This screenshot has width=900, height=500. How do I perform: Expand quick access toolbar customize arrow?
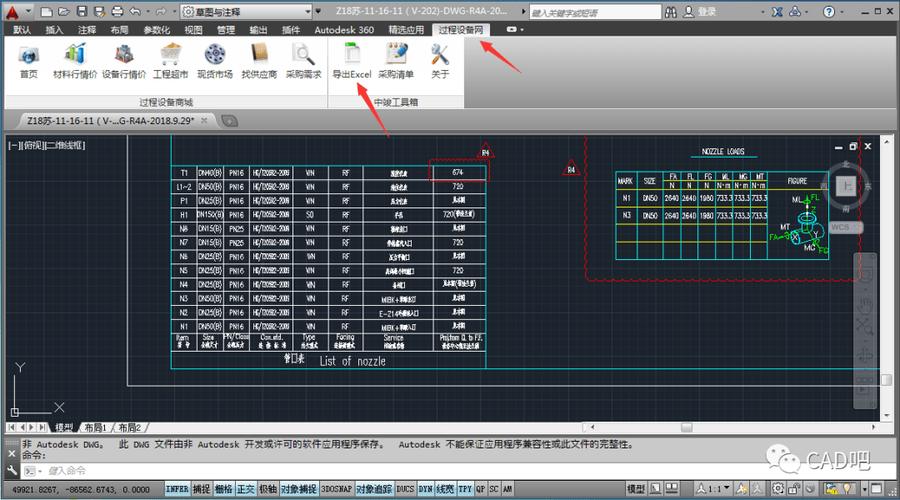coord(317,11)
